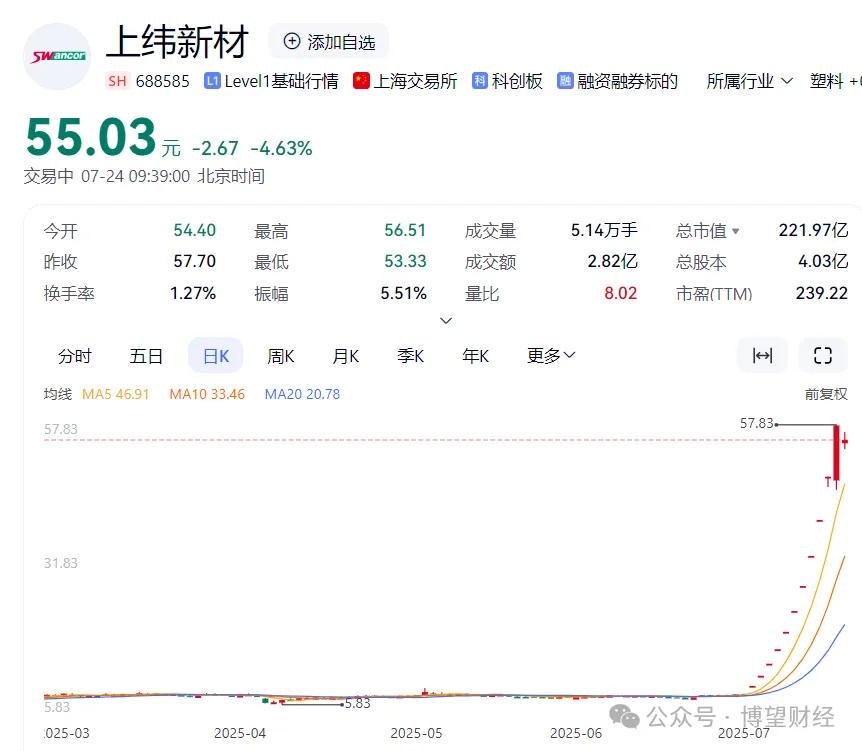Select the 周K tab
This screenshot has width=862, height=751.
click(281, 356)
